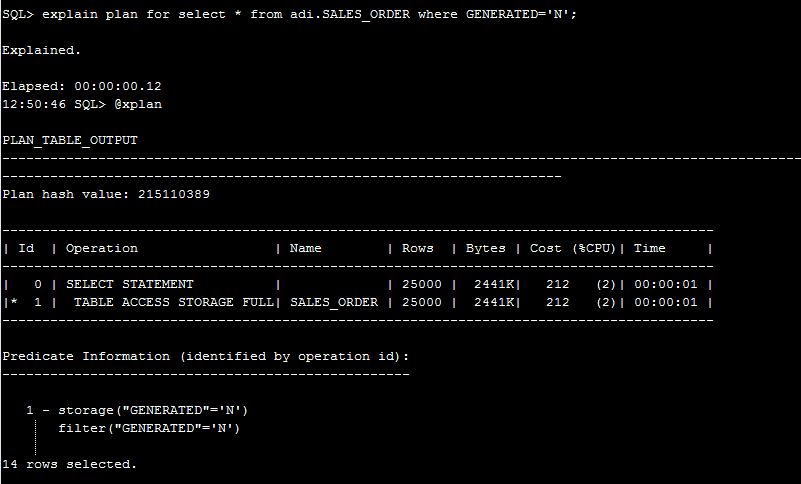Screen dimensions: 801x484
Task: Click the Name column header
Action: click(x=305, y=248)
